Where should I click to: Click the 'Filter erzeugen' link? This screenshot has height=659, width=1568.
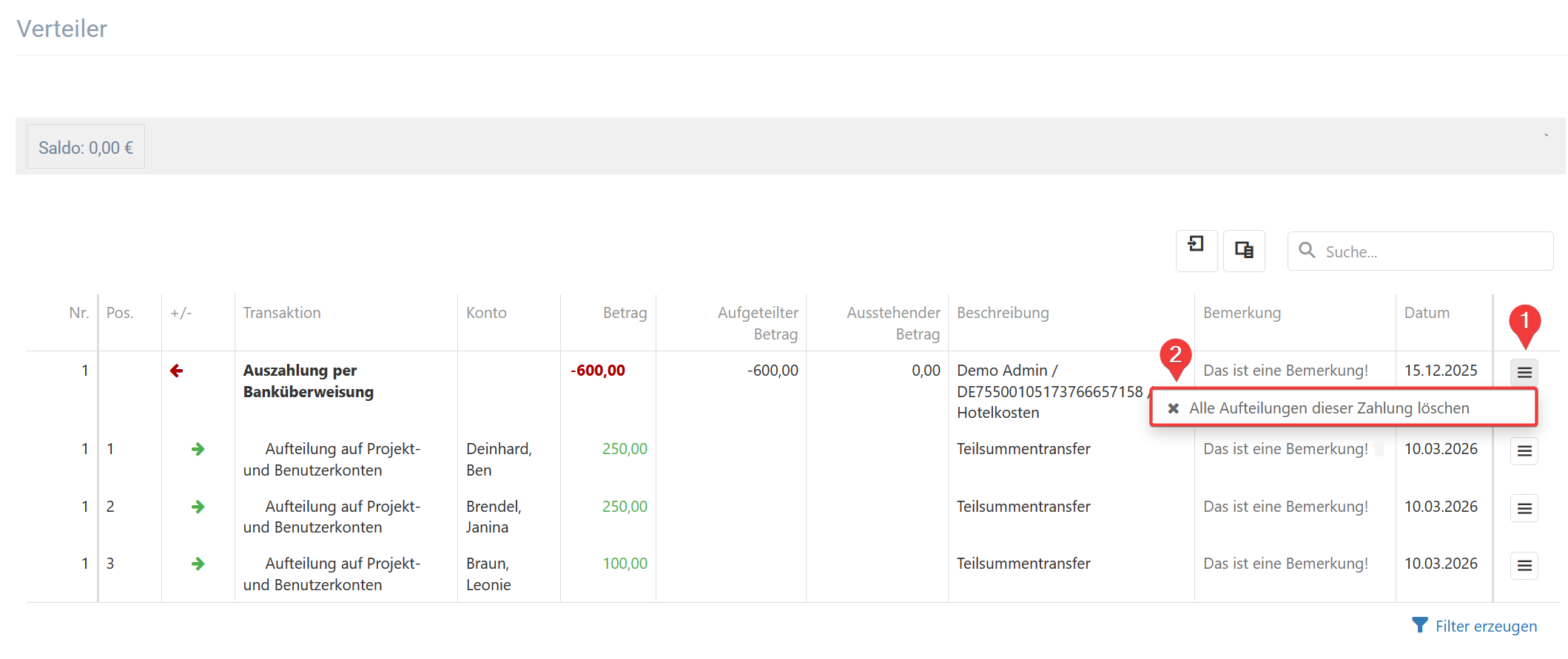tap(1485, 626)
